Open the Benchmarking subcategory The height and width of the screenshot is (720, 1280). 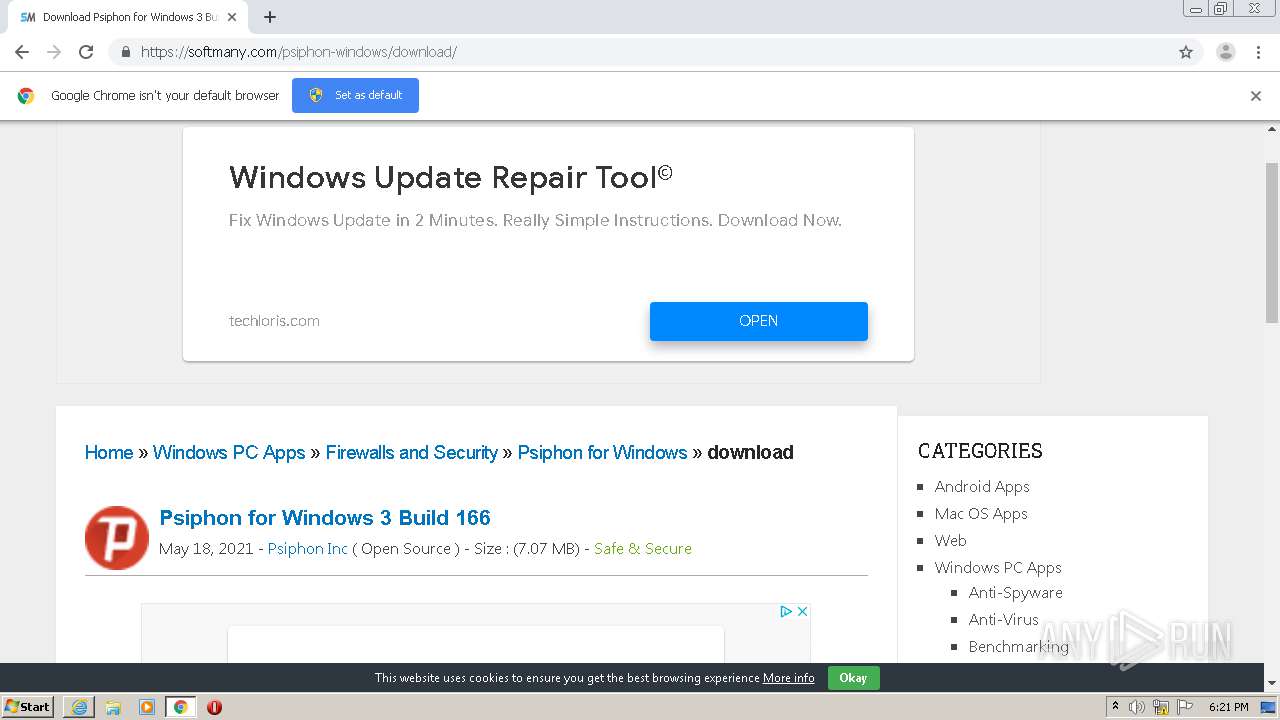click(1018, 646)
